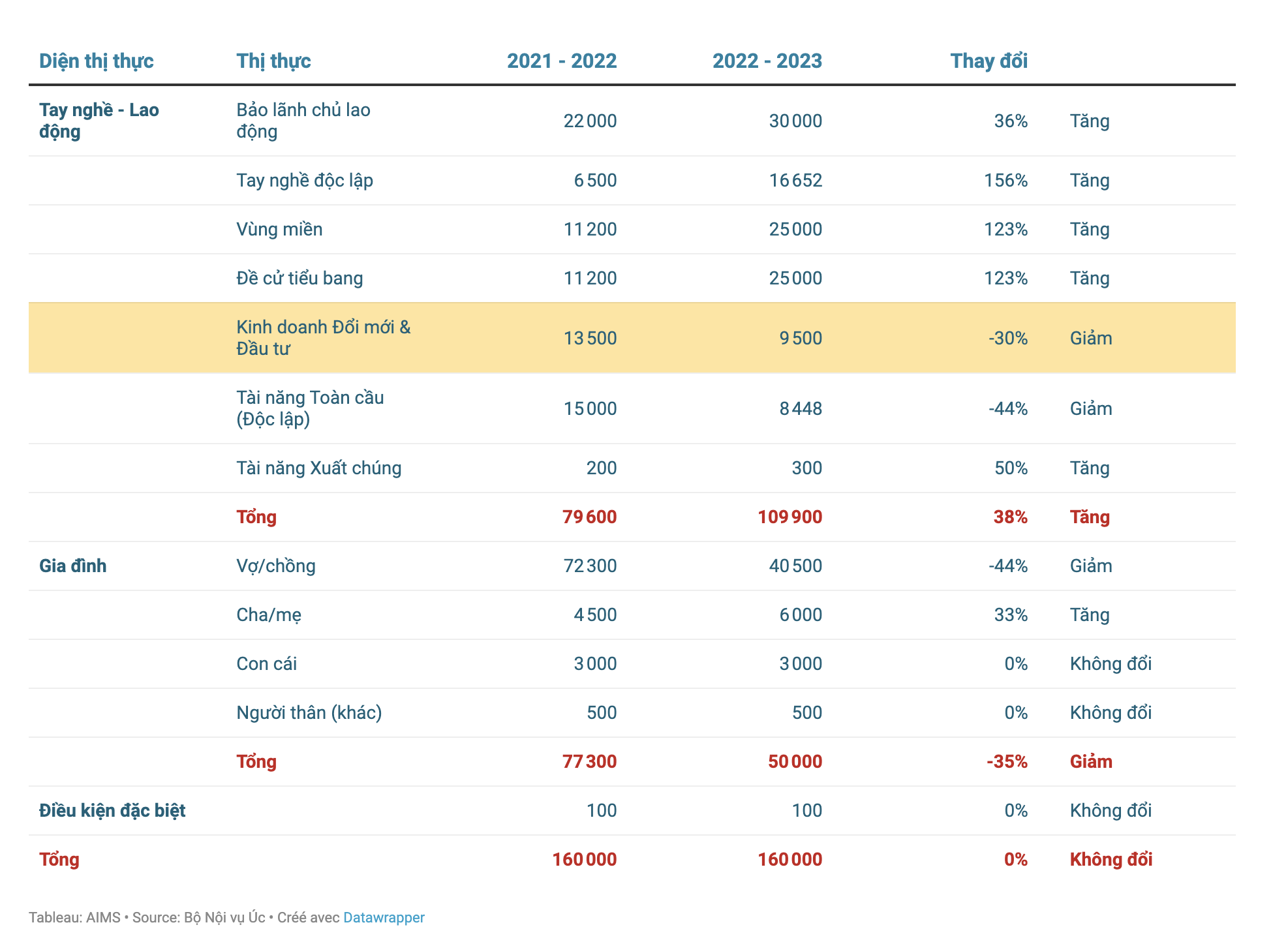Select the "Tay nghề độc lập" row label
1288x942 pixels.
click(304, 180)
